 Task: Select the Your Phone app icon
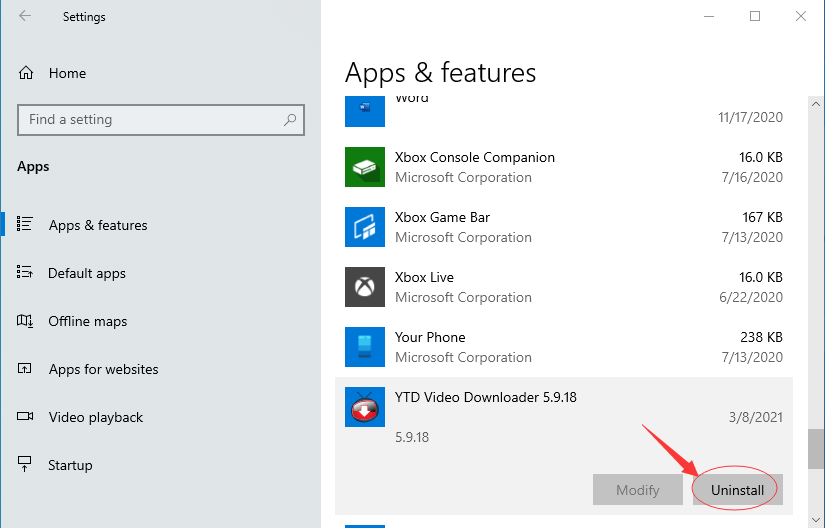pyautogui.click(x=365, y=347)
